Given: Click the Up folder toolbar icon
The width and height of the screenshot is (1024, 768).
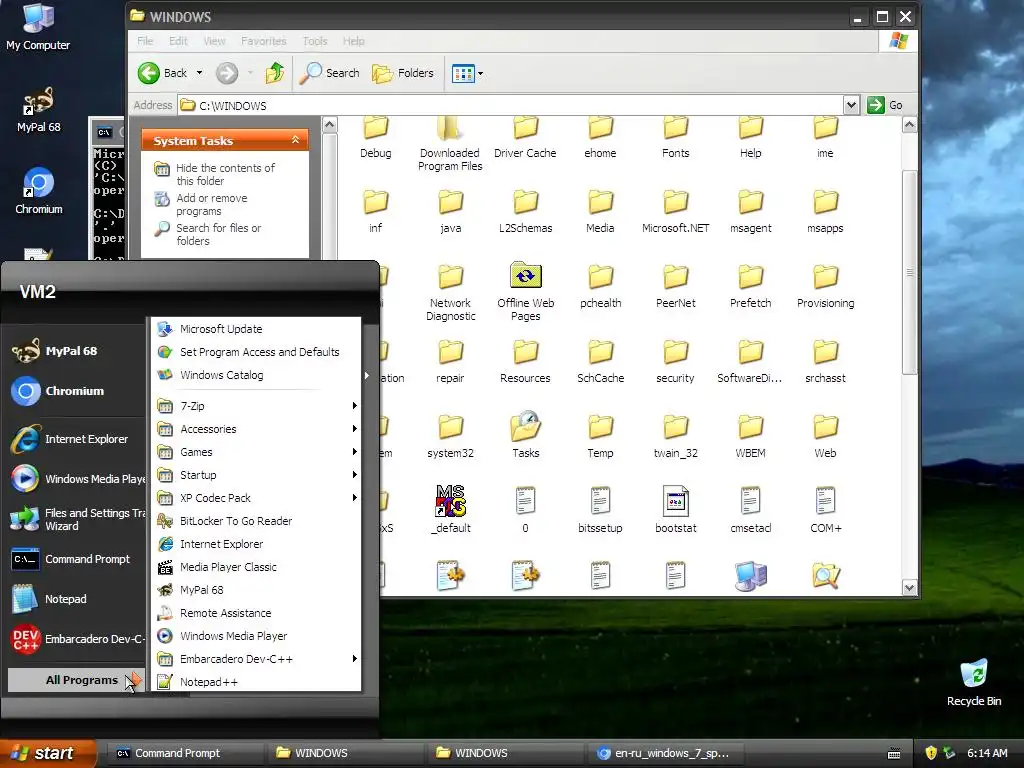Looking at the screenshot, I should 275,73.
